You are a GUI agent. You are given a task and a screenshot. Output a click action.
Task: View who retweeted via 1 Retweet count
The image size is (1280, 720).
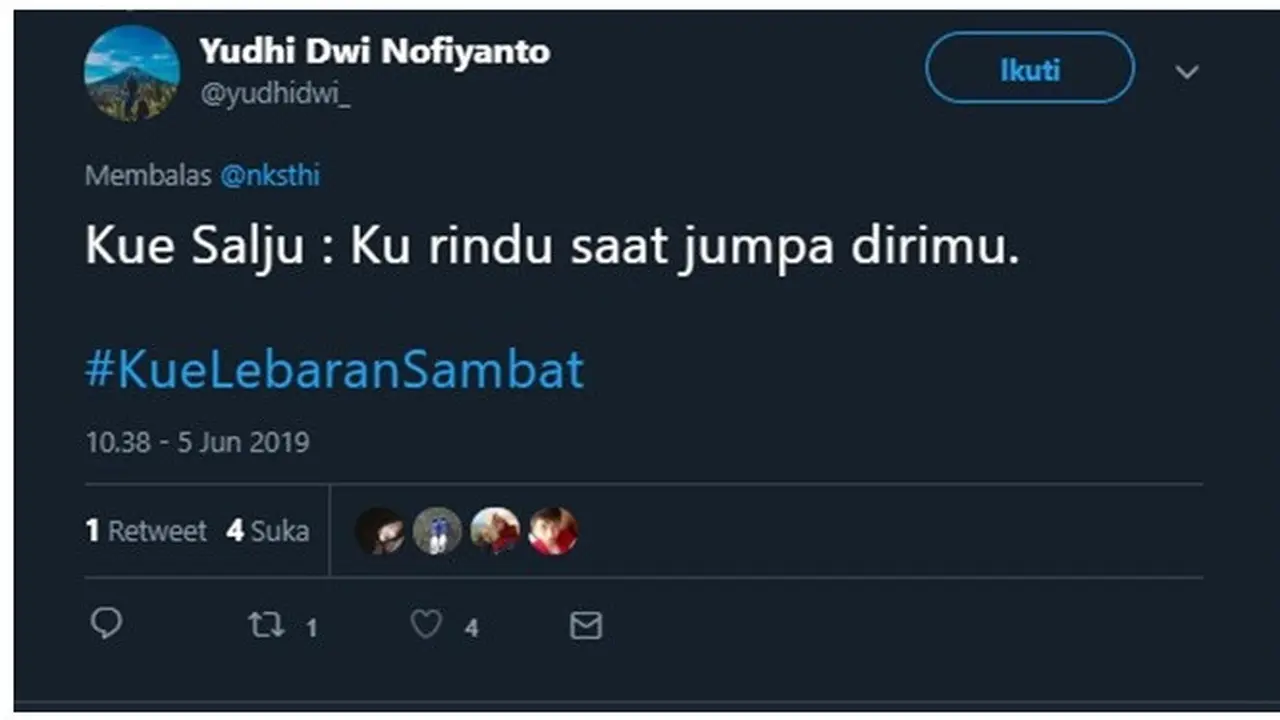click(x=146, y=531)
